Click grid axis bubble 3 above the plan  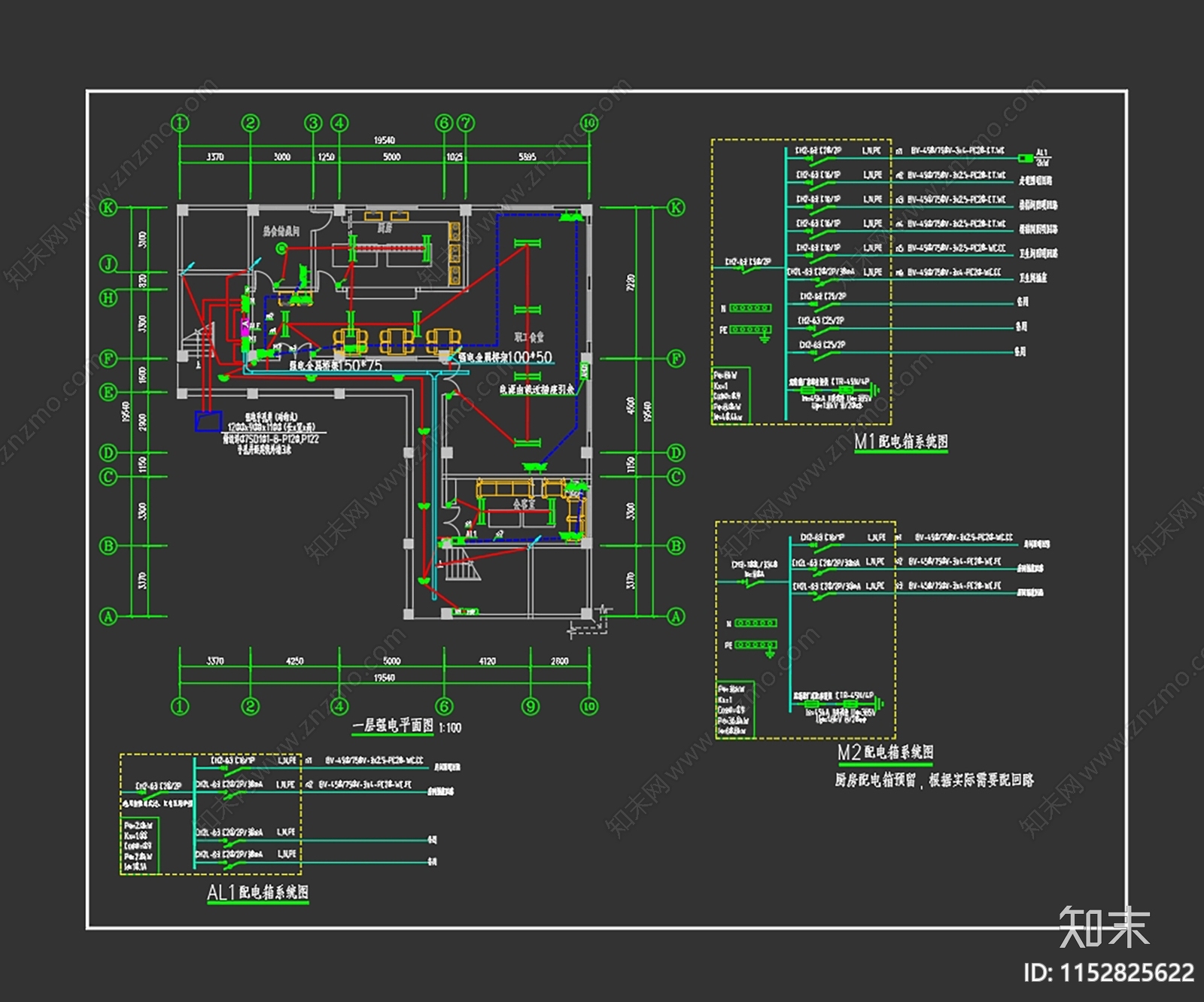tap(313, 123)
